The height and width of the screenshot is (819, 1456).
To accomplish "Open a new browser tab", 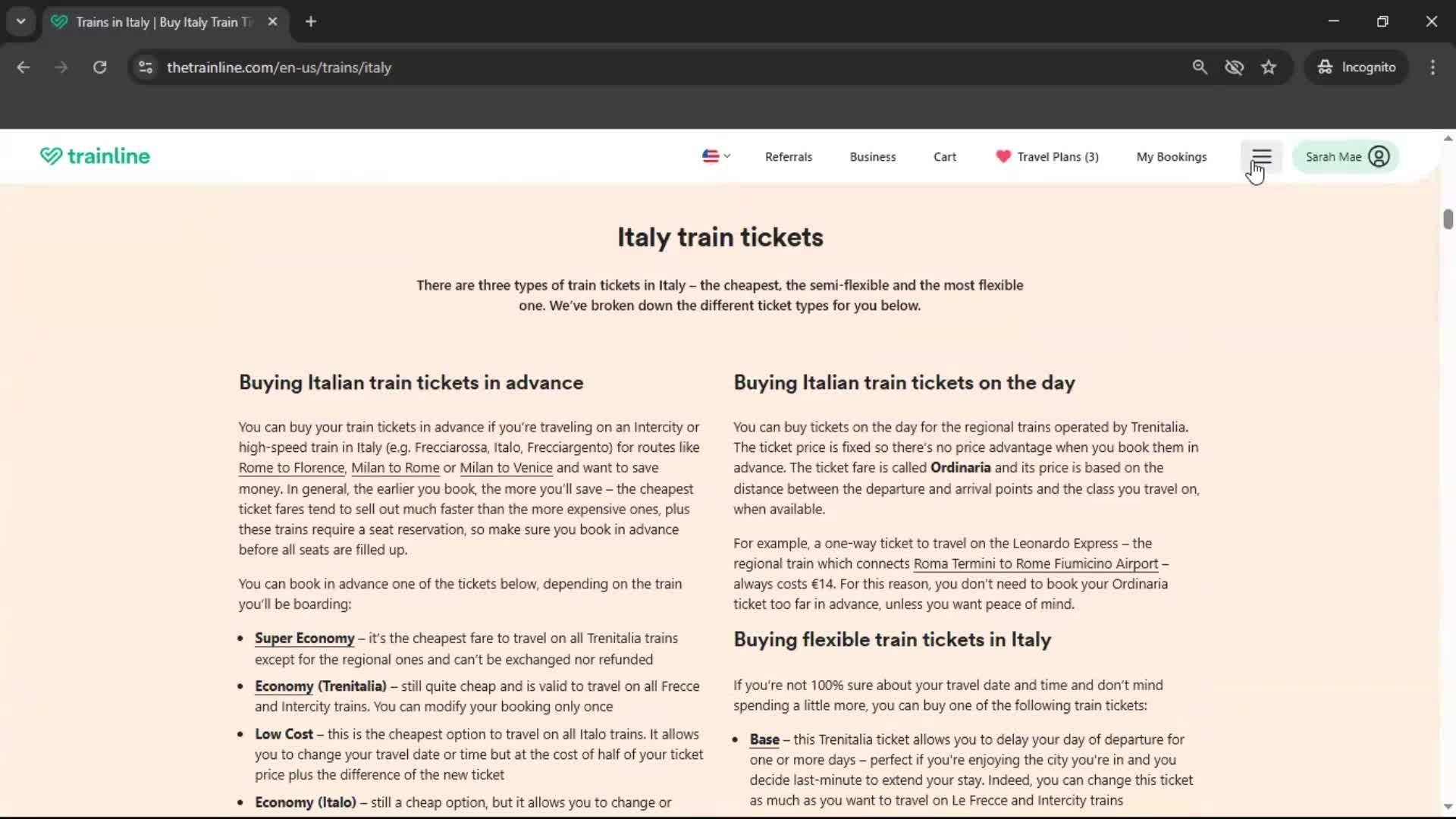I will point(310,21).
